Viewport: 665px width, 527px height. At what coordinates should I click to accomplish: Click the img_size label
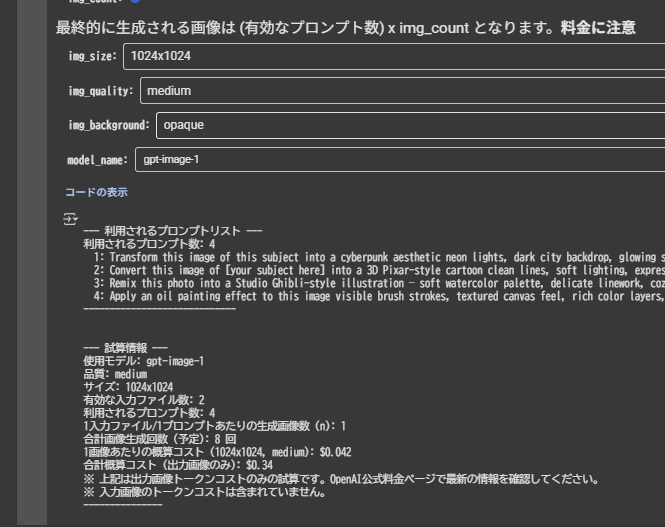[x=92, y=56]
